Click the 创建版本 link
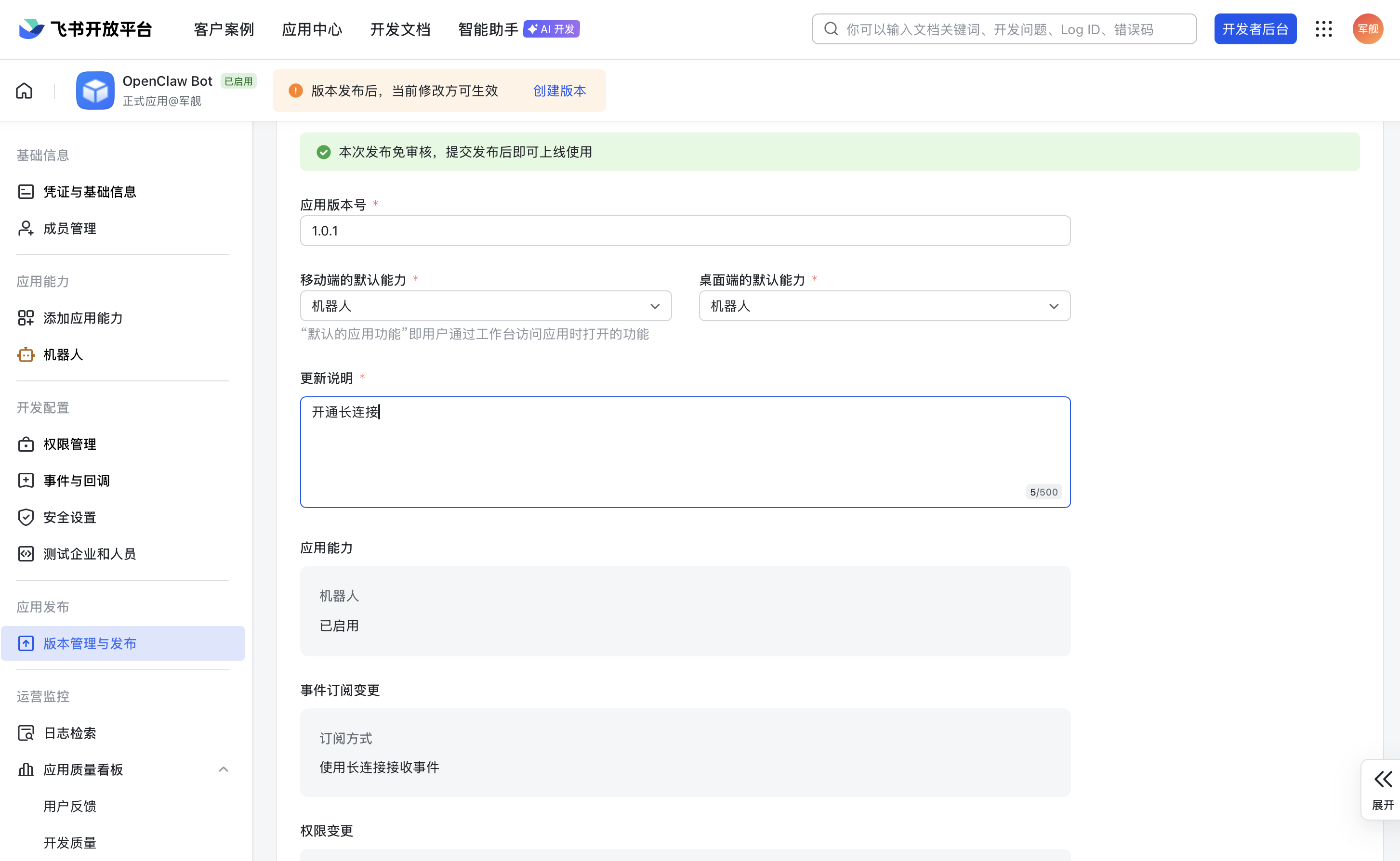1400x861 pixels. click(559, 91)
